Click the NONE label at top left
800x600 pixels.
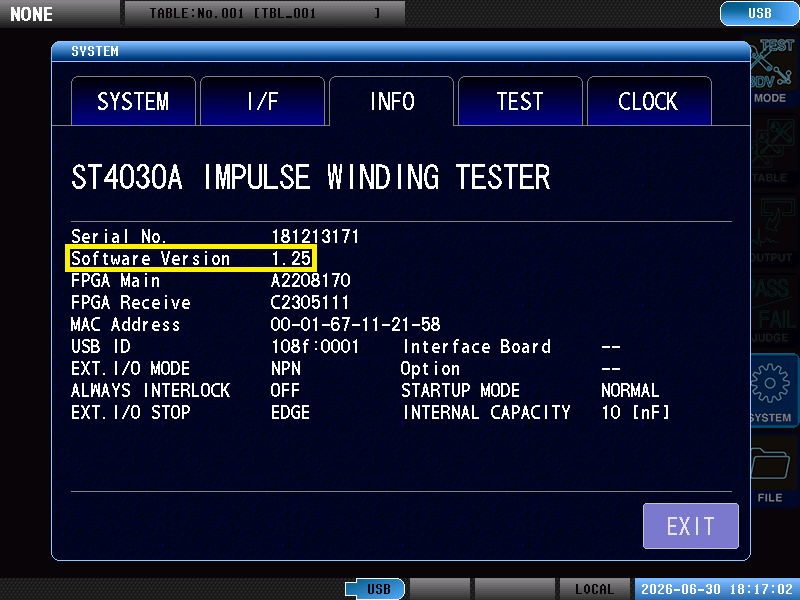(32, 14)
